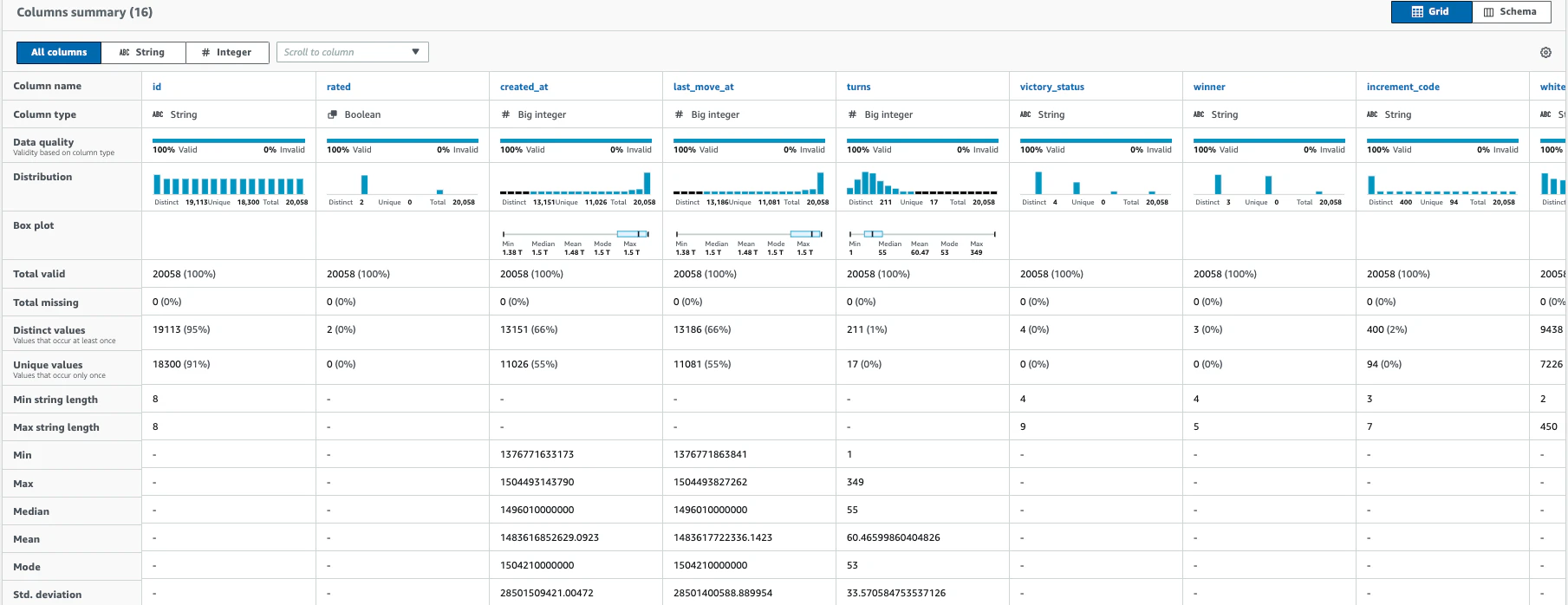Screen dimensions: 1568x605
Task: Select the All columns filter tab
Action: (x=59, y=53)
